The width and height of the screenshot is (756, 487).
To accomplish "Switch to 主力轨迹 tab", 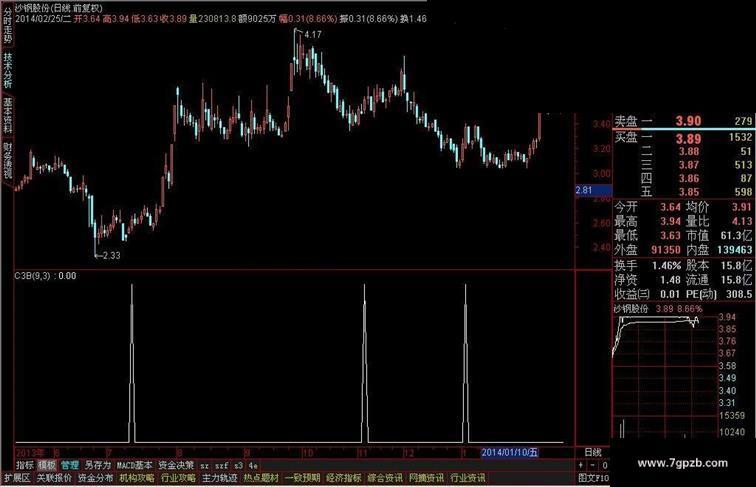I will pos(220,478).
